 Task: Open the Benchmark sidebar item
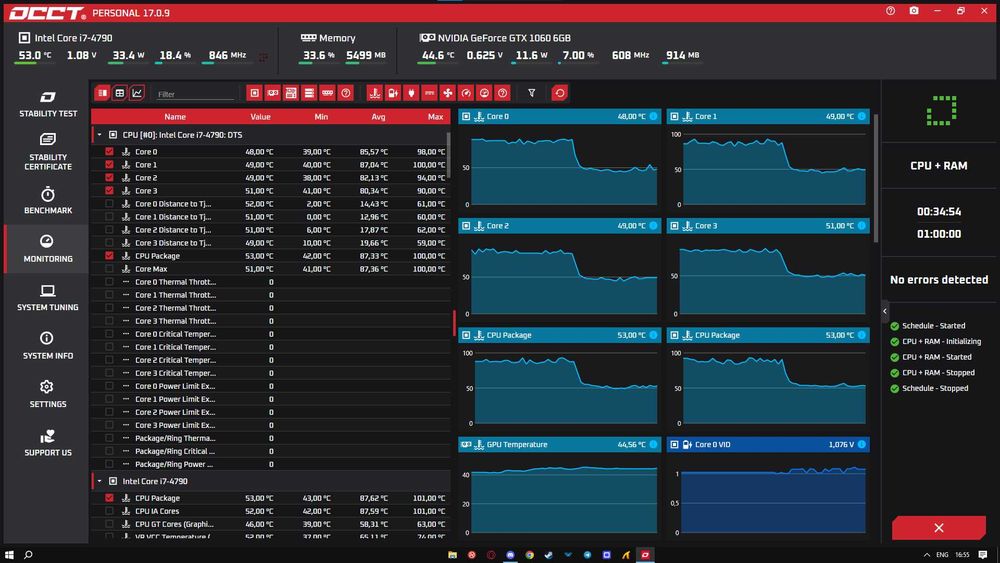48,200
